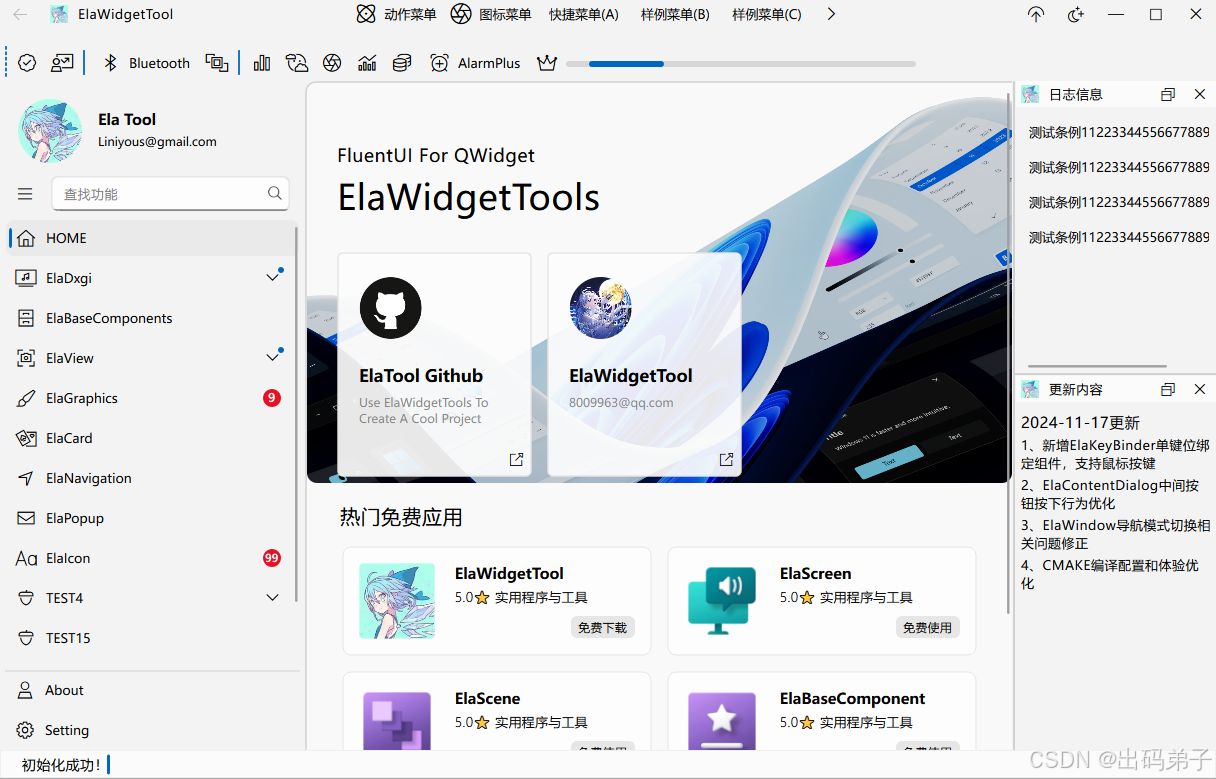Viewport: 1216px width, 779px height.
Task: Click external-link icon on ElaTool Github card
Action: (516, 460)
